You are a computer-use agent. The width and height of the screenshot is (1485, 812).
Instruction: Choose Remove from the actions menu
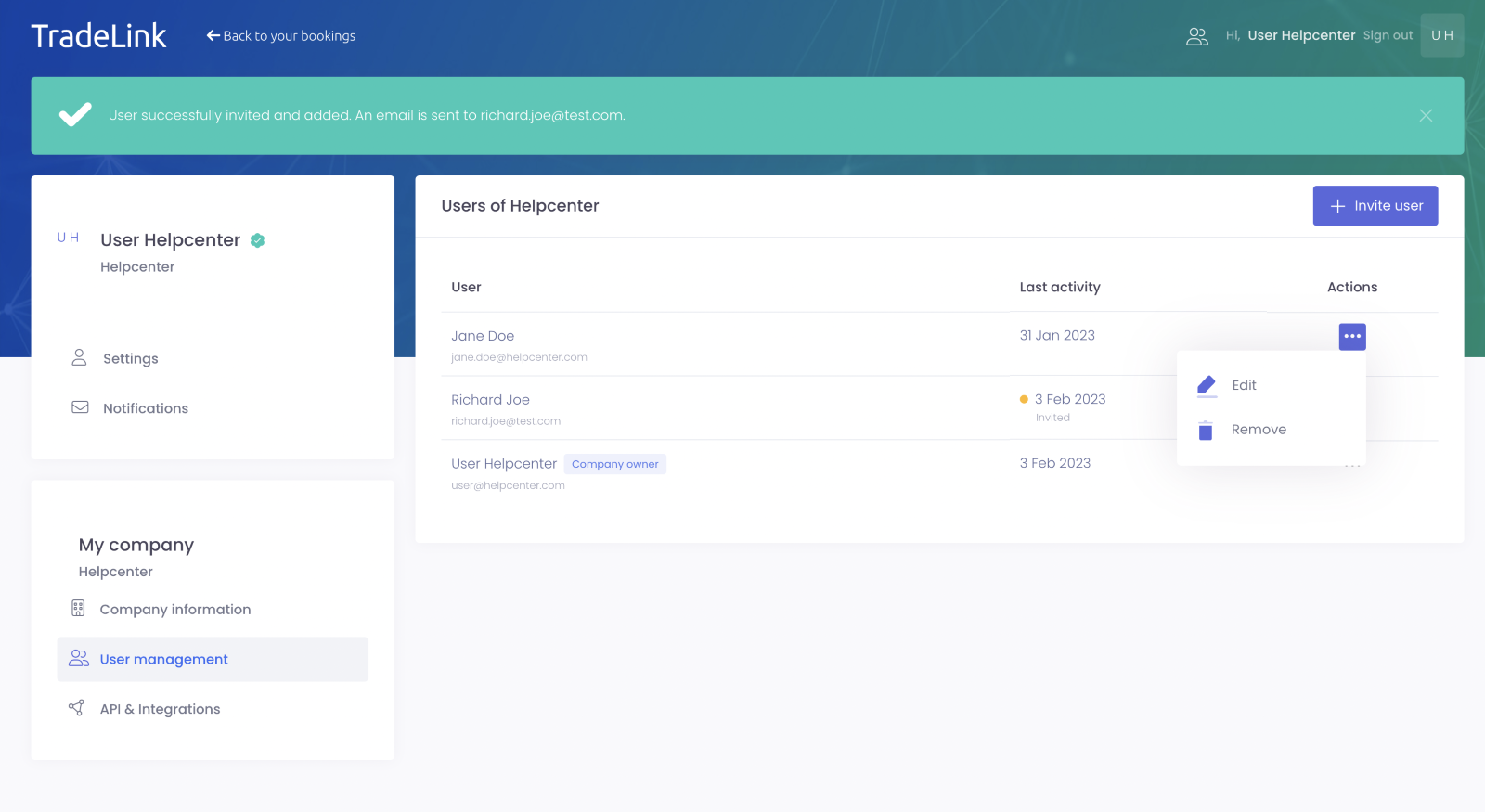[1259, 430]
